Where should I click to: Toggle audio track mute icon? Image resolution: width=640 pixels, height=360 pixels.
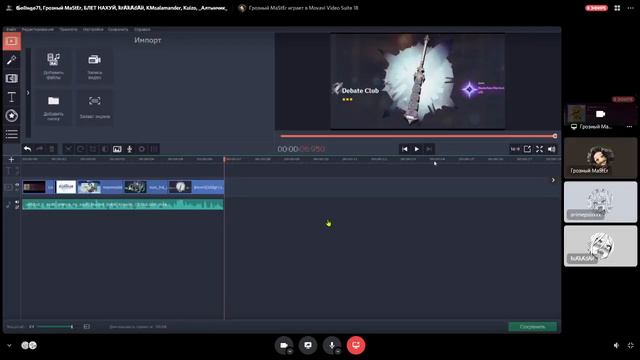click(x=17, y=202)
